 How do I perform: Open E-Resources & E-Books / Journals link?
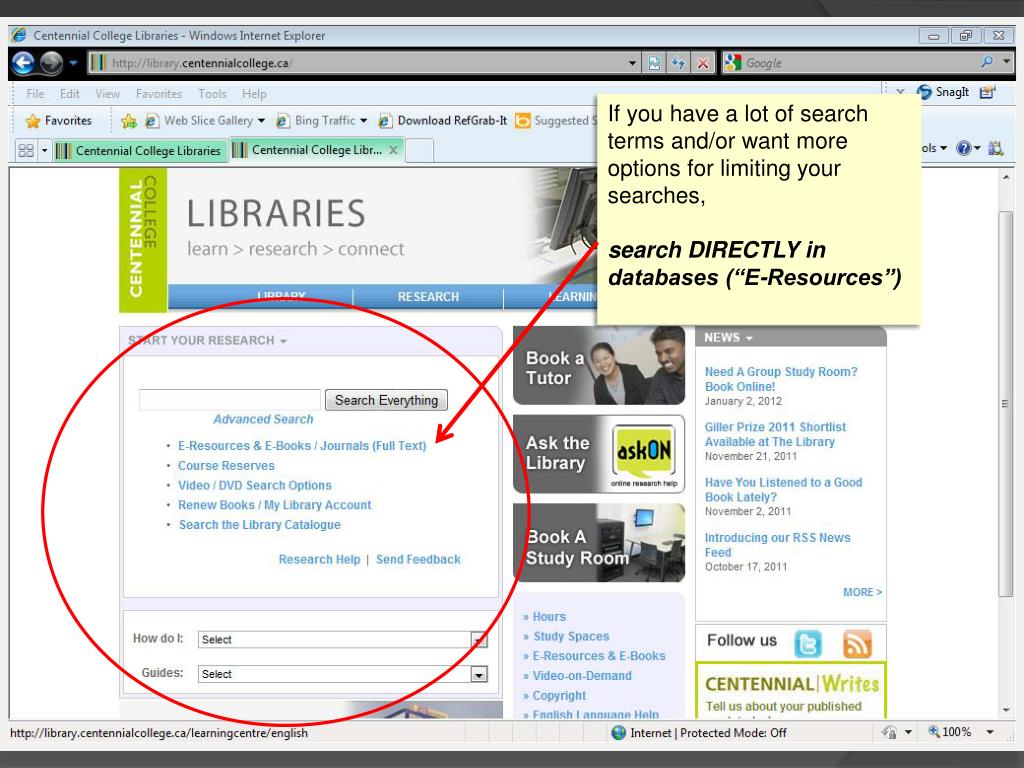[302, 445]
